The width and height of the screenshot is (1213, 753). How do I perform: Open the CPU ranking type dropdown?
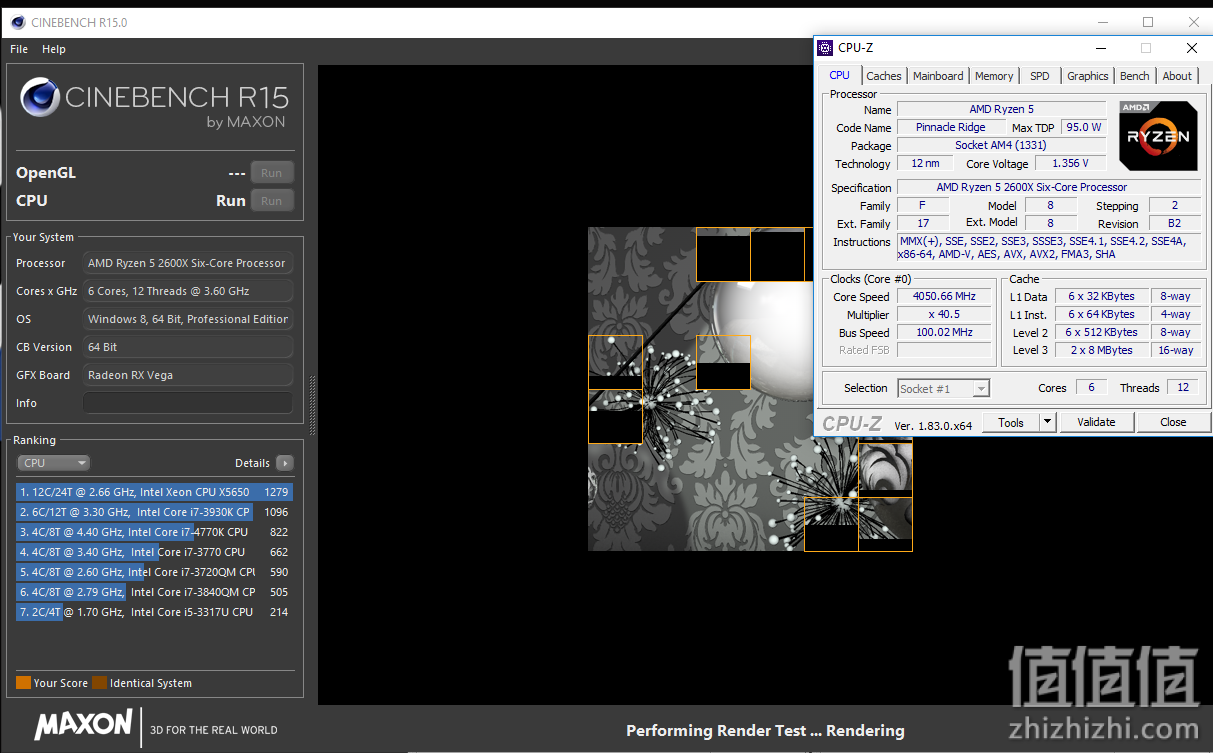54,463
